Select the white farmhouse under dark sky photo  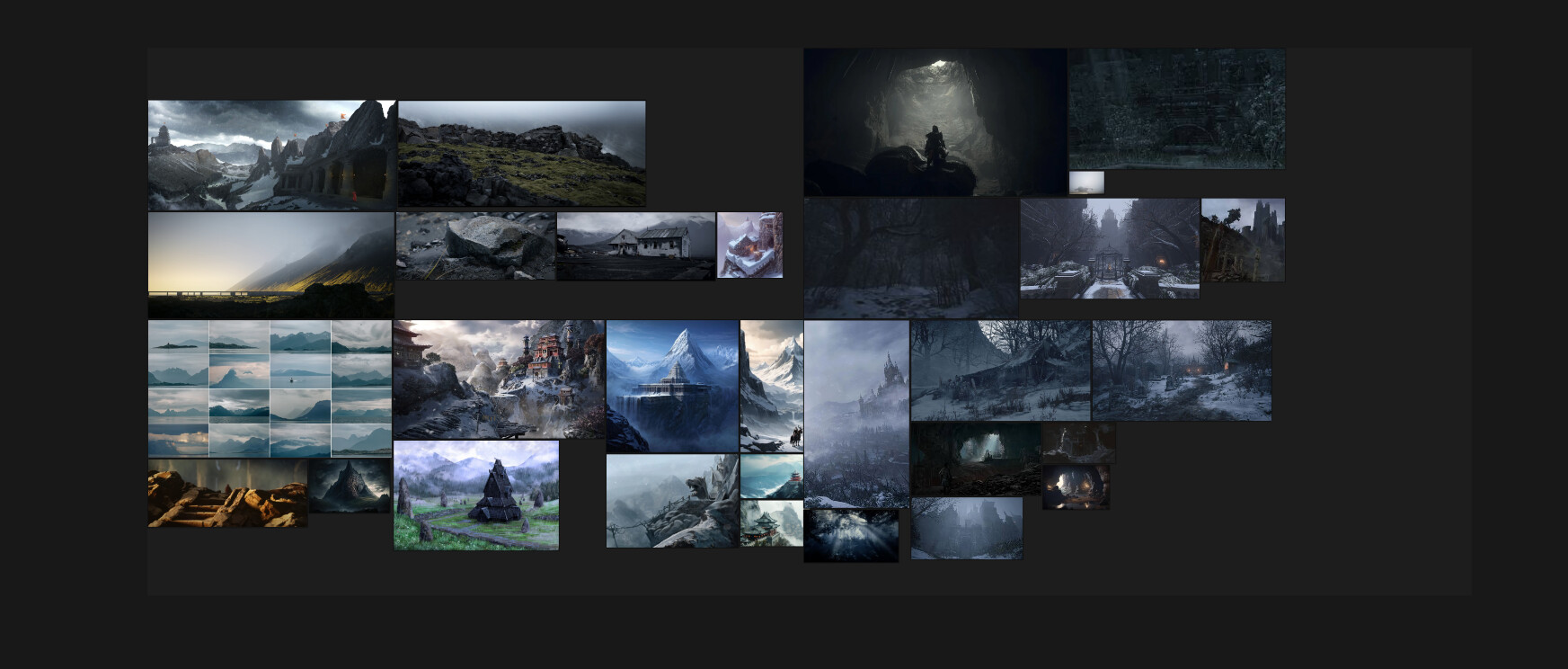point(636,245)
